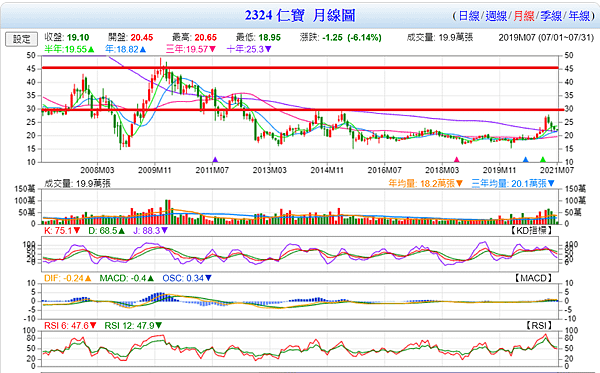The width and height of the screenshot is (600, 373).
Task: Click the 【KD指標】 panel label
Action: (531, 230)
